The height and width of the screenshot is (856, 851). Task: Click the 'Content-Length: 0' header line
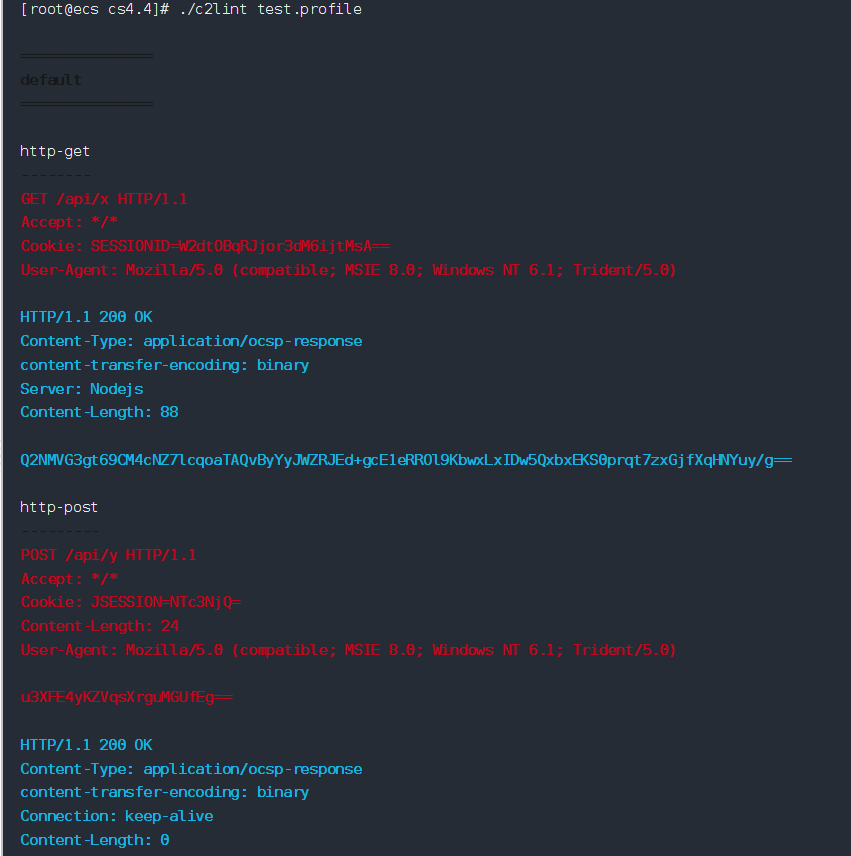click(x=94, y=840)
